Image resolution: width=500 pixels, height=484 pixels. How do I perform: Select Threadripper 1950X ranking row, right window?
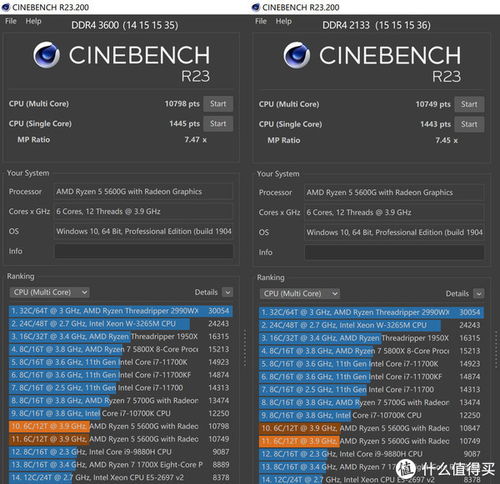click(x=371, y=338)
